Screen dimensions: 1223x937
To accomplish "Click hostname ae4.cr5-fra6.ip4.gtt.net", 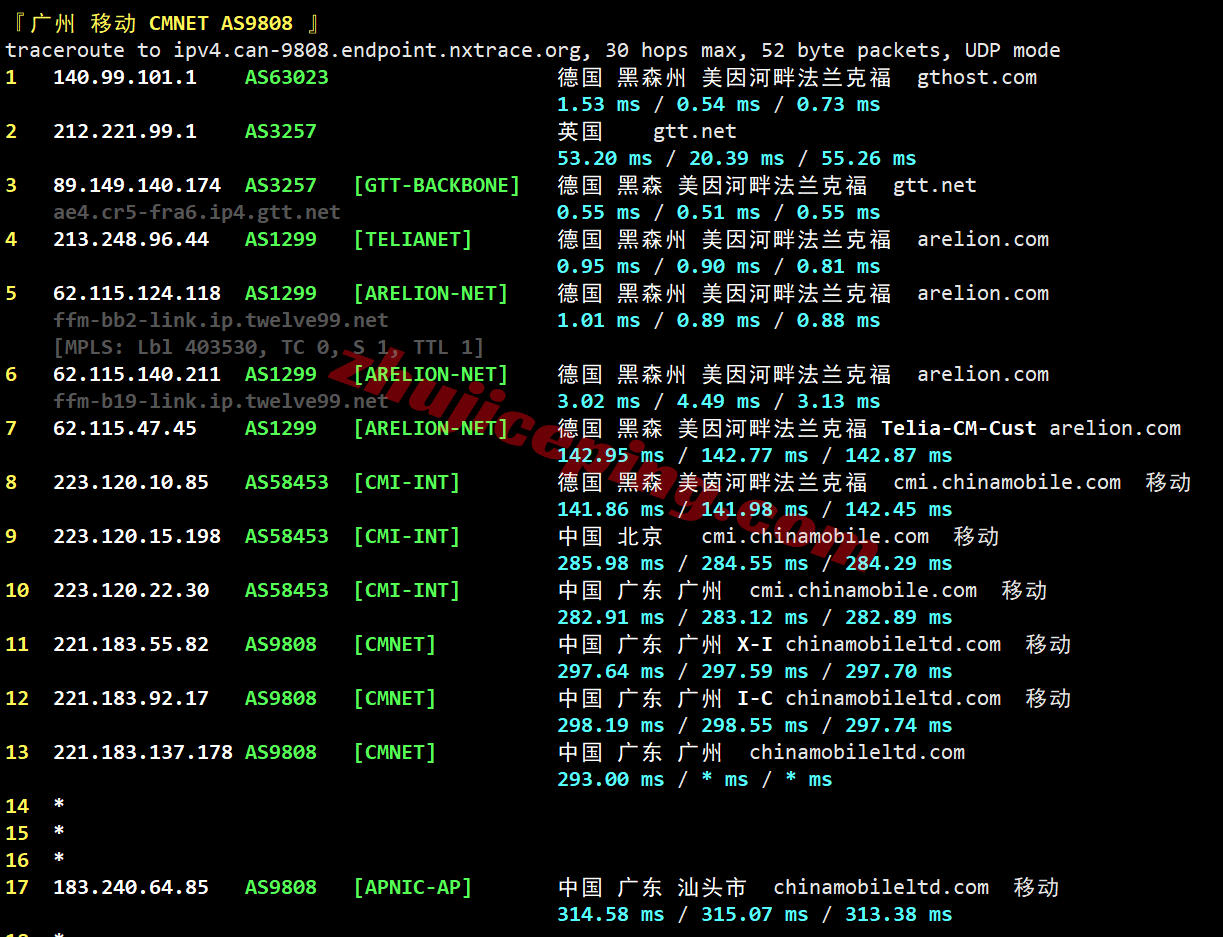I will coord(197,212).
